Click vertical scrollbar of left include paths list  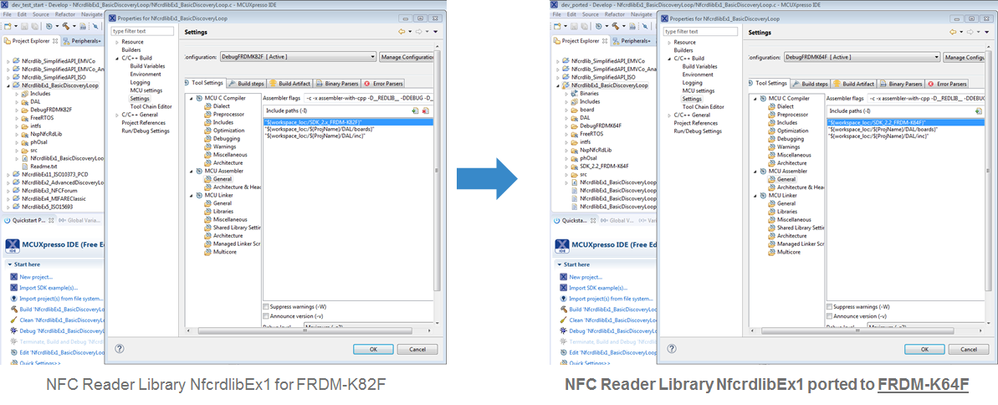[435, 172]
